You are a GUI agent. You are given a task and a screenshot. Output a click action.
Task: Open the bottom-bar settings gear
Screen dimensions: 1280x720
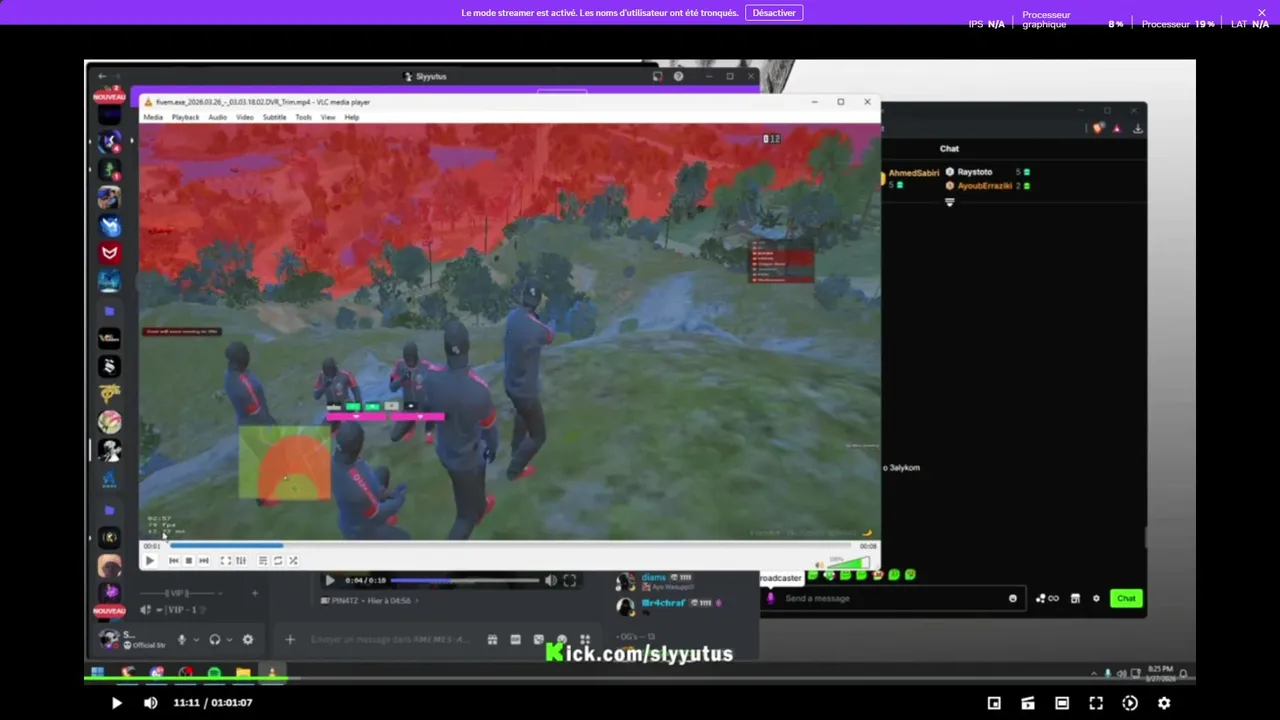[1164, 703]
